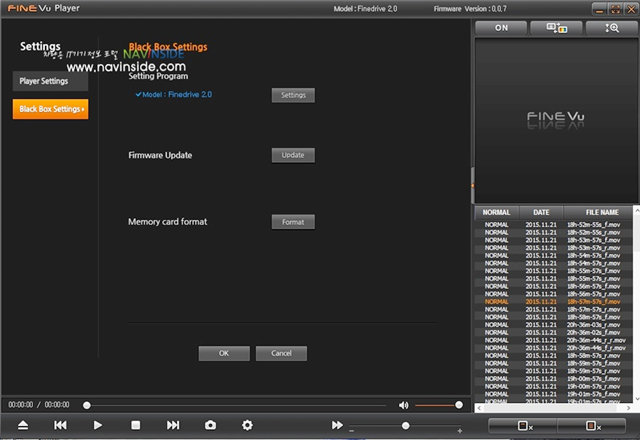The image size is (640, 440).
Task: Select the Model : Finedrive 2.0 entry
Action: click(x=173, y=95)
